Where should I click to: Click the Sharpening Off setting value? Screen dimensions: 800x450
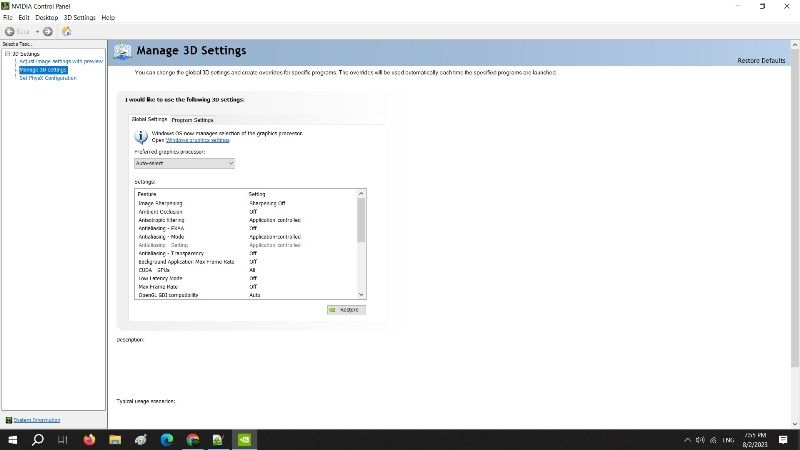pyautogui.click(x=267, y=203)
